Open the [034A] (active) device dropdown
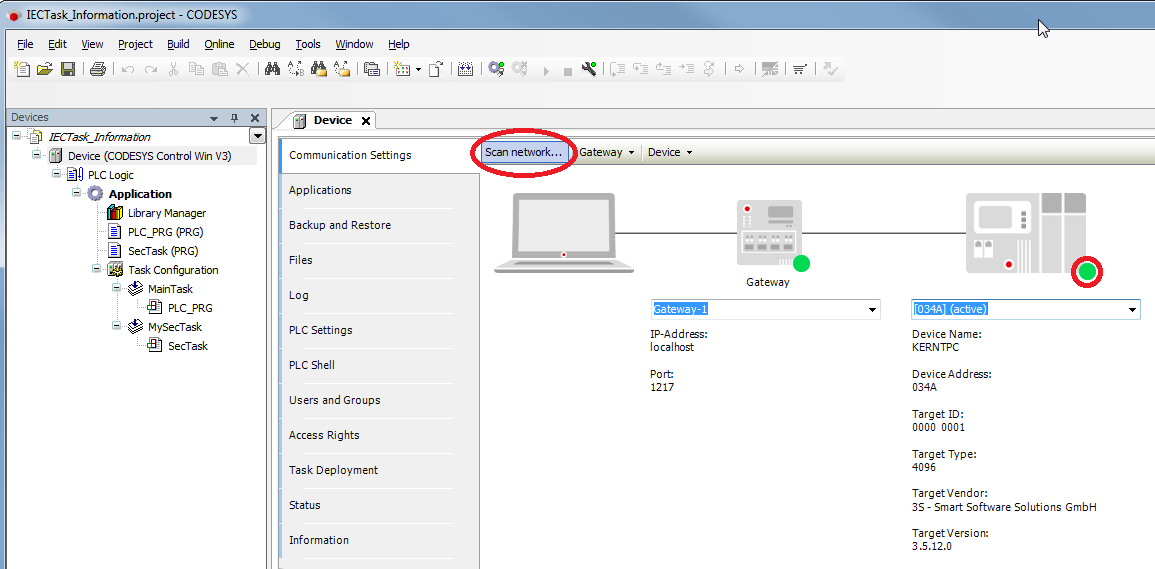Screen dimensions: 1155x569 (x=1132, y=310)
